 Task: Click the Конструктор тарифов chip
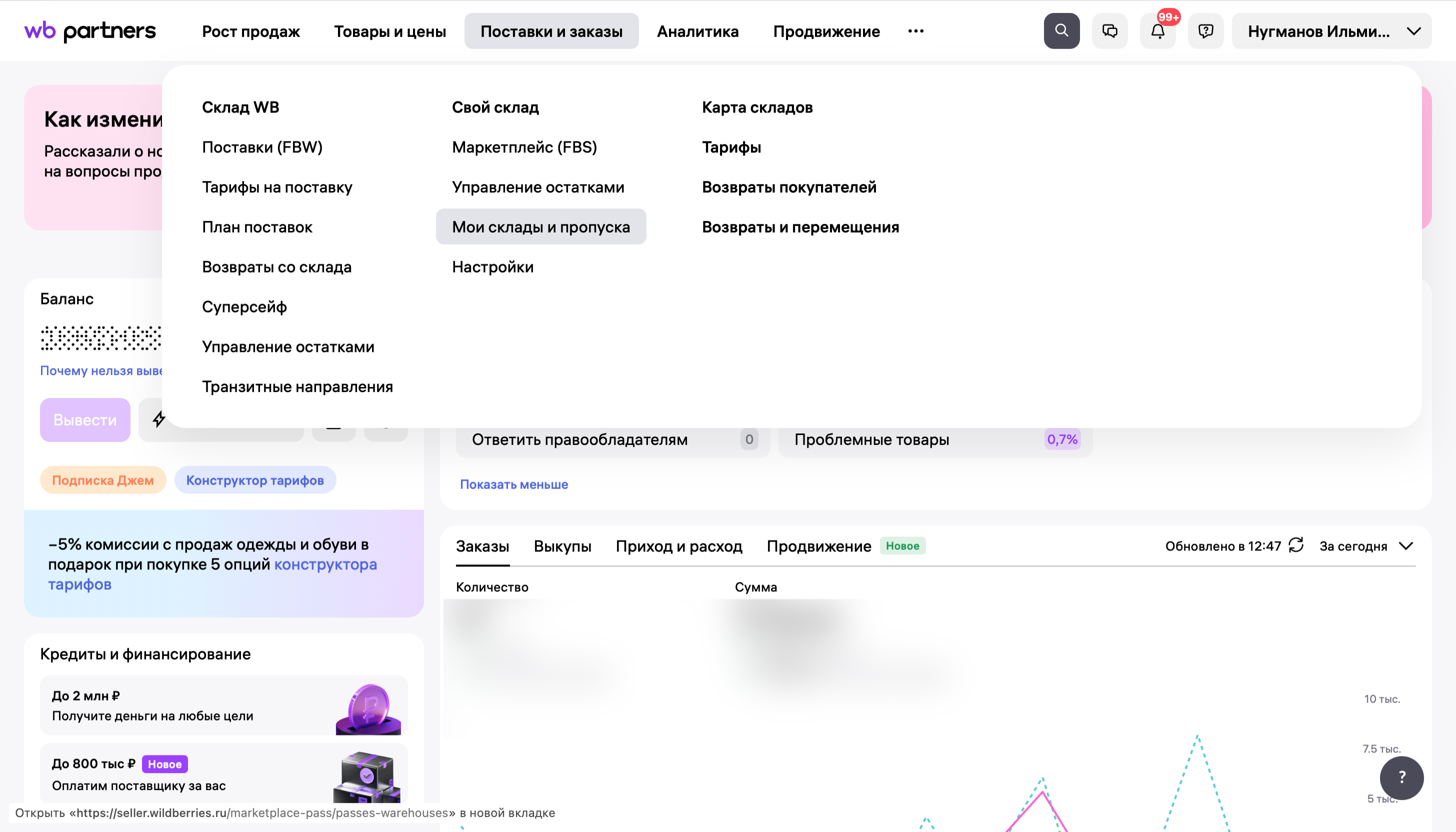pos(254,479)
